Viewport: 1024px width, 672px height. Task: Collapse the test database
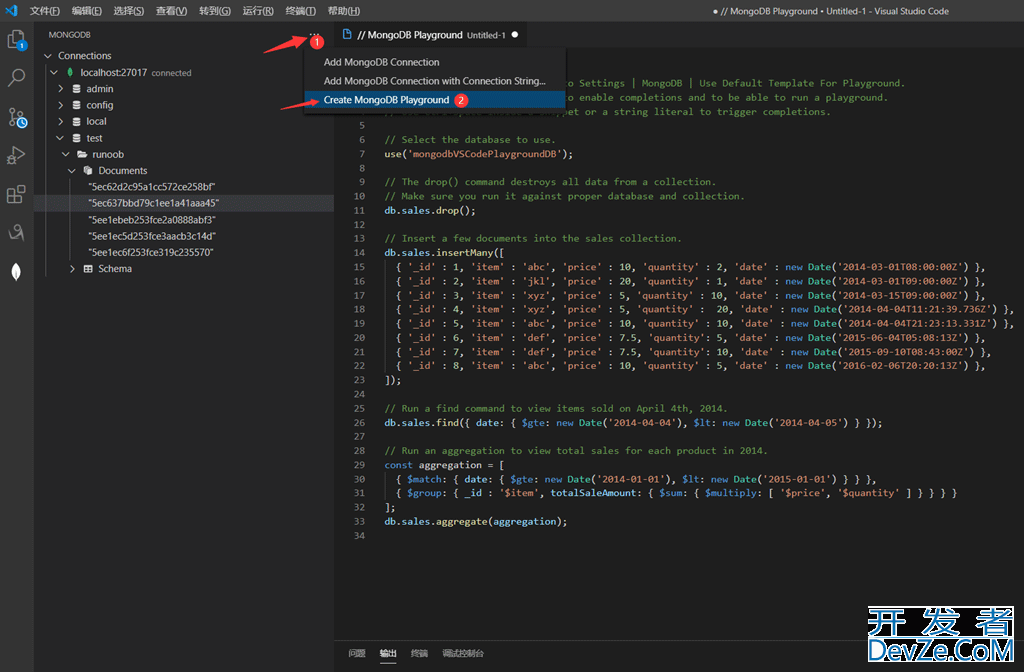point(60,138)
